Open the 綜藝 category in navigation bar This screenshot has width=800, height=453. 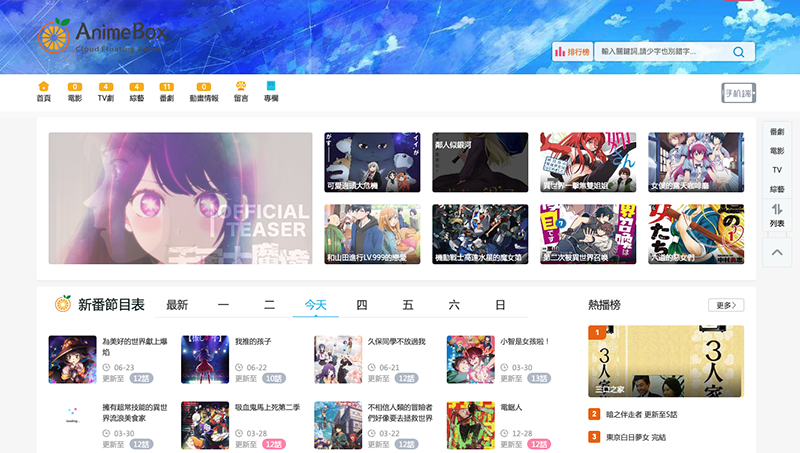(x=137, y=92)
